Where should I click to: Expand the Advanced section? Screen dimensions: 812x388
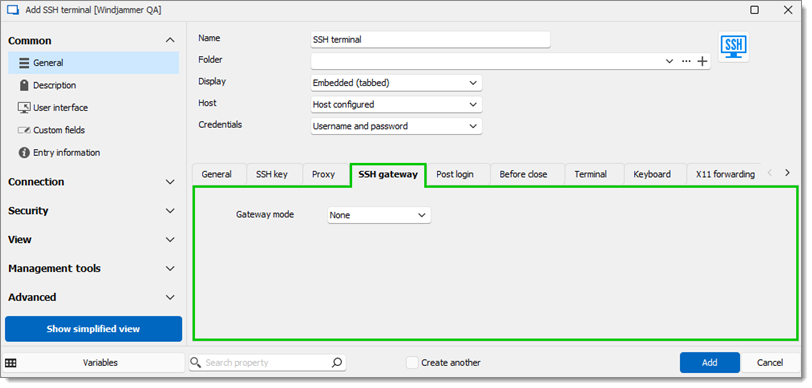[x=170, y=297]
